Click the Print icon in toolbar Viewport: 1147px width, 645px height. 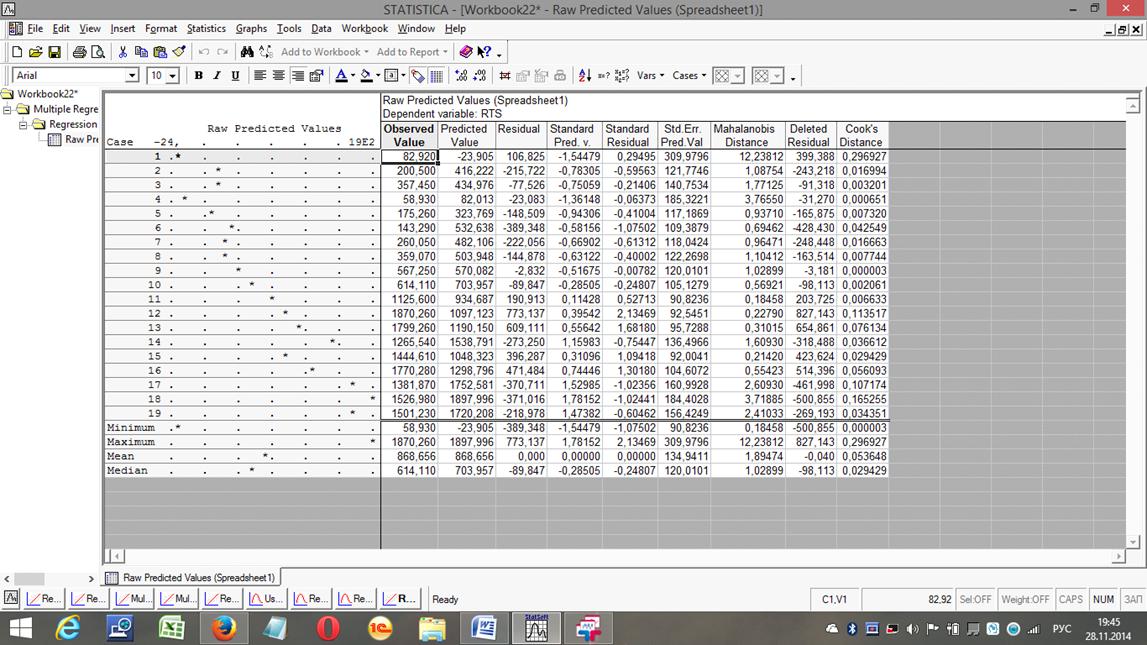coord(79,52)
